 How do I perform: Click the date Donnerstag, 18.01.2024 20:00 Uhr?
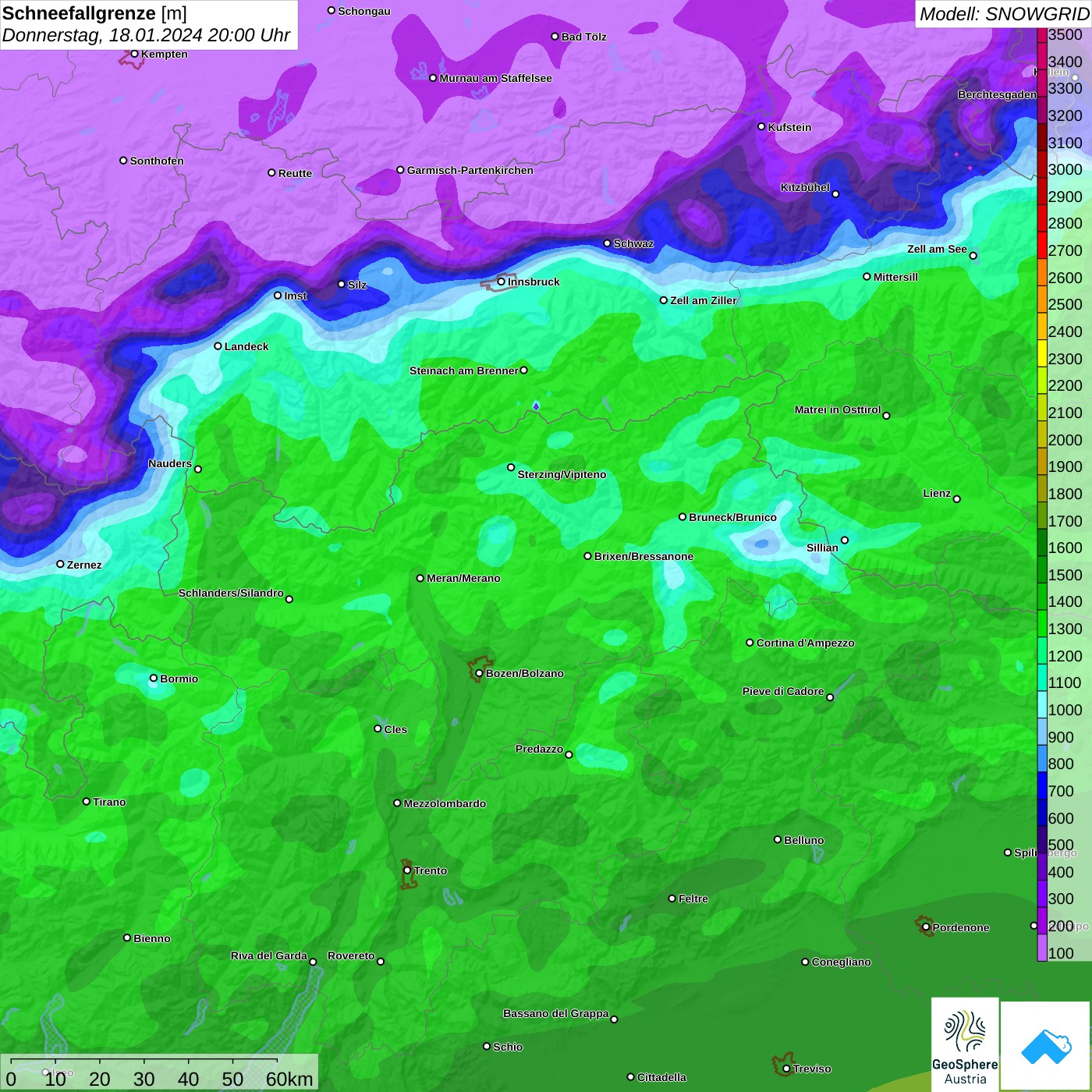pos(146,35)
